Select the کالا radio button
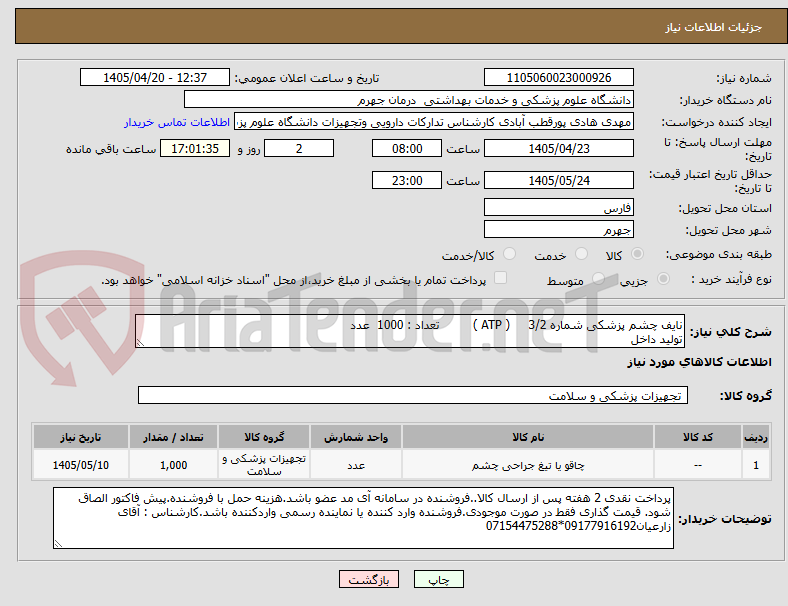The image size is (788, 606). (x=637, y=254)
